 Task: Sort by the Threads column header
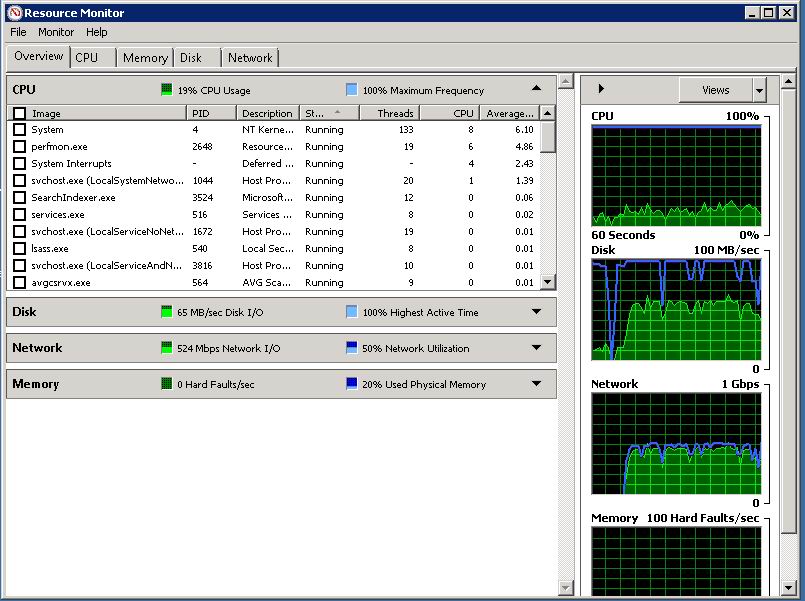click(x=389, y=114)
